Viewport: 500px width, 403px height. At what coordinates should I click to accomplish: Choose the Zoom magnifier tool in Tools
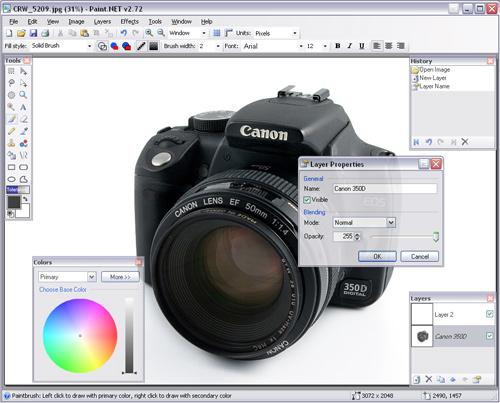pos(23,95)
